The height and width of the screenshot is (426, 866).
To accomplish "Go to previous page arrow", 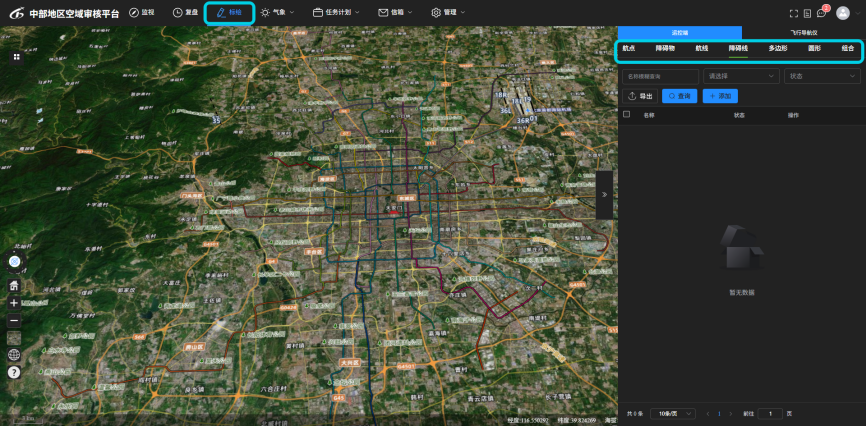I will coord(708,413).
